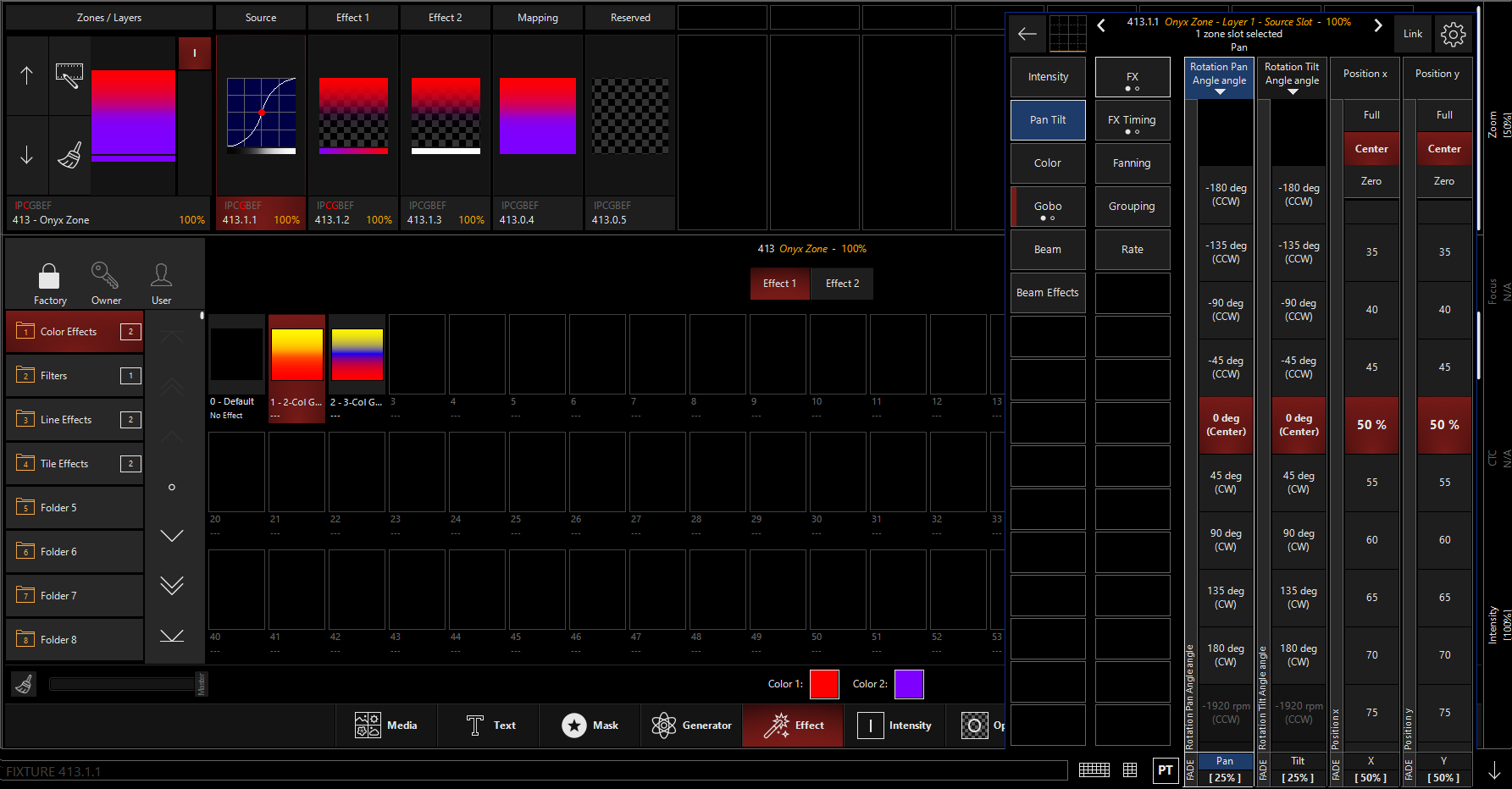
Task: Click the back arrow in parameter panel
Action: pyautogui.click(x=1027, y=34)
